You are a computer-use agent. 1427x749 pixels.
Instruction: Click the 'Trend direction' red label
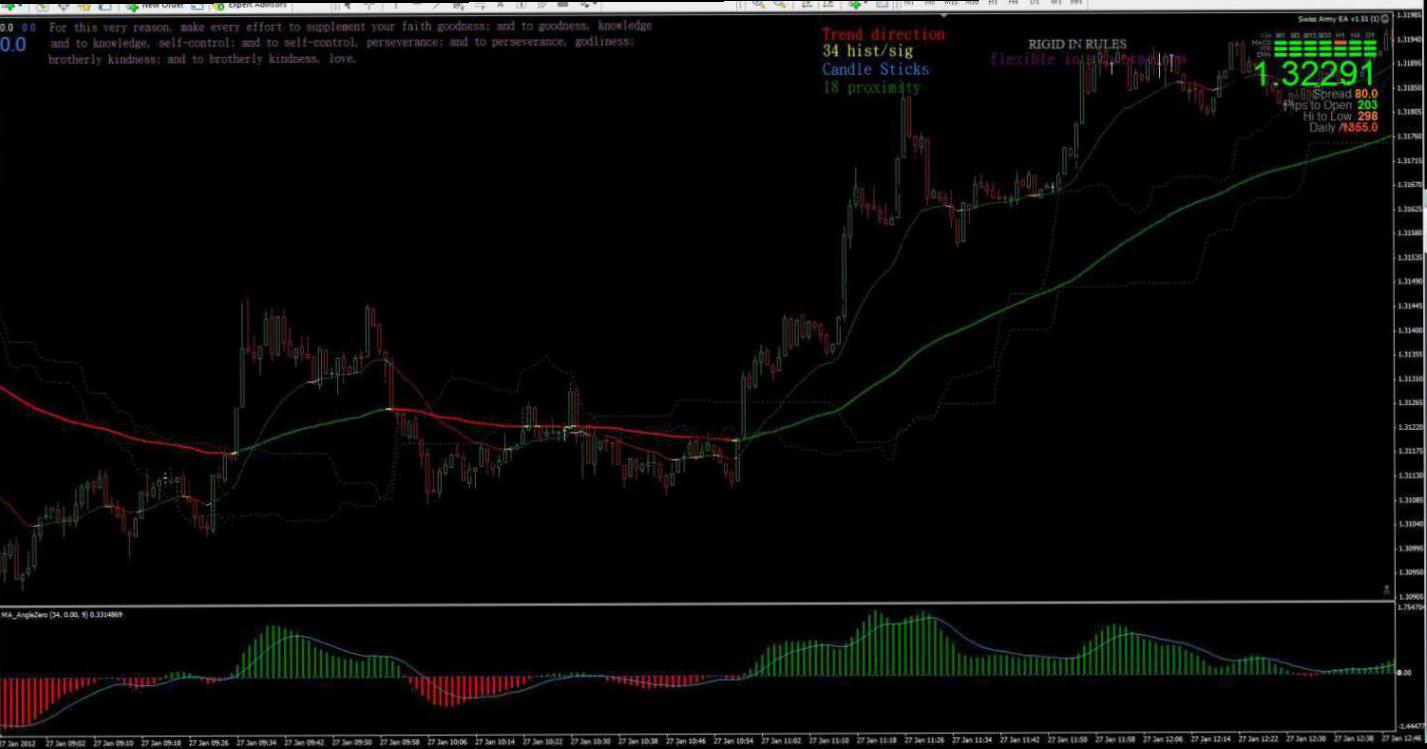click(x=883, y=34)
